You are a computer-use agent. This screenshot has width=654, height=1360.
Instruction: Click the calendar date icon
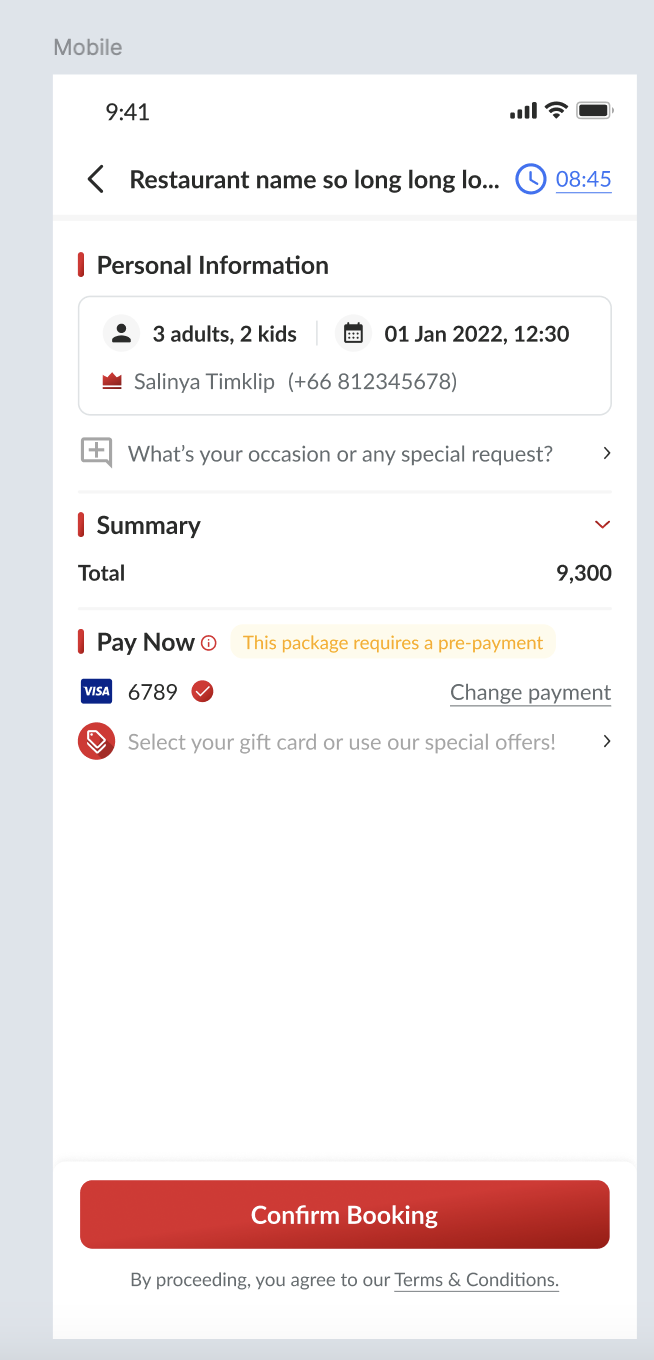pyautogui.click(x=353, y=333)
